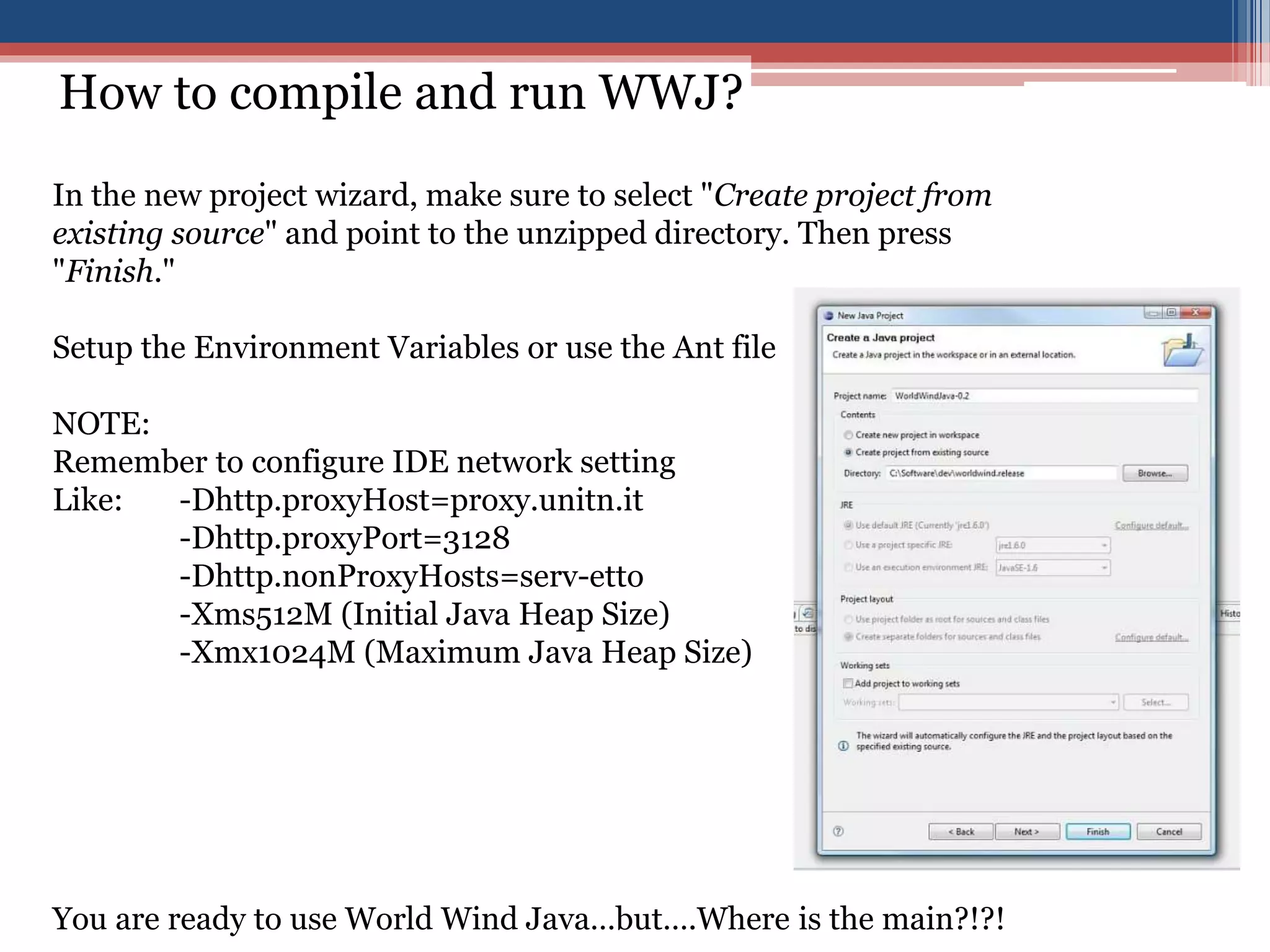This screenshot has width=1270, height=952.
Task: Click the Eclipse icon in New Java Project title bar
Action: point(828,315)
